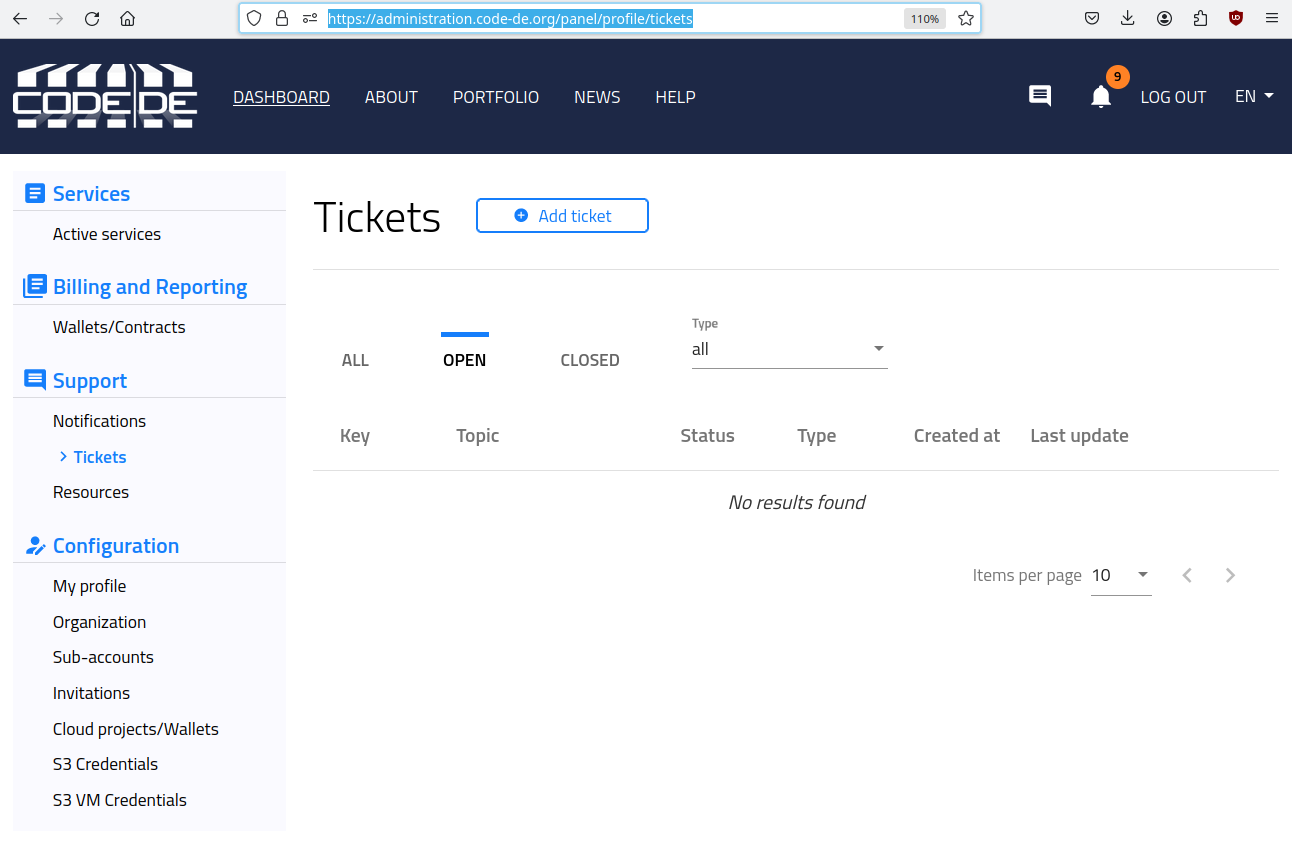Image resolution: width=1292 pixels, height=864 pixels.
Task: Open Wallets/Contracts in sidebar
Action: pos(119,327)
